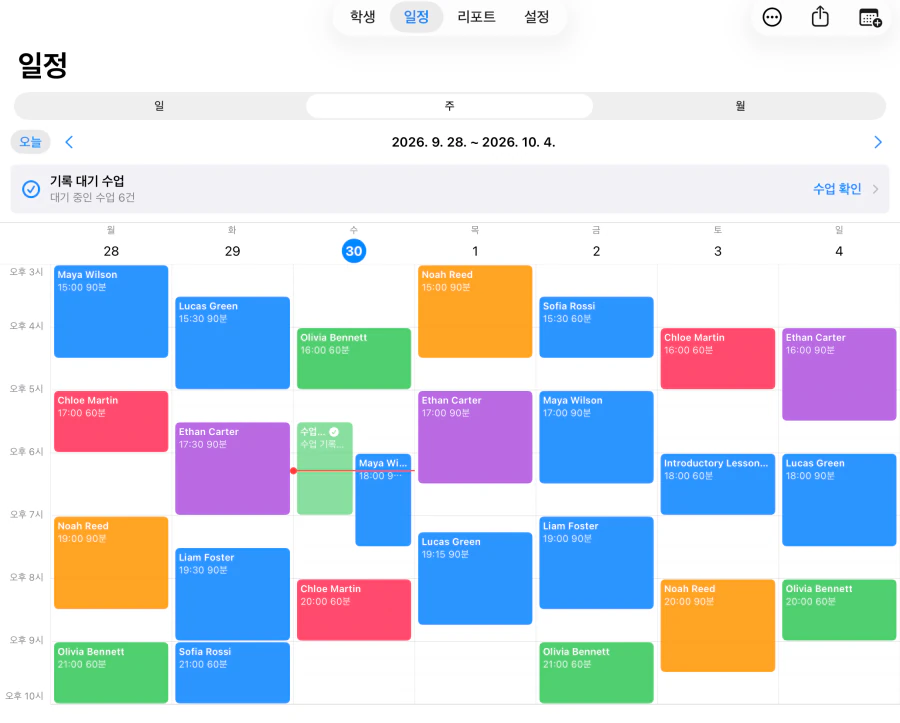Screen dimensions: 900x723
Task: Open the 설정 tab
Action: 536,17
